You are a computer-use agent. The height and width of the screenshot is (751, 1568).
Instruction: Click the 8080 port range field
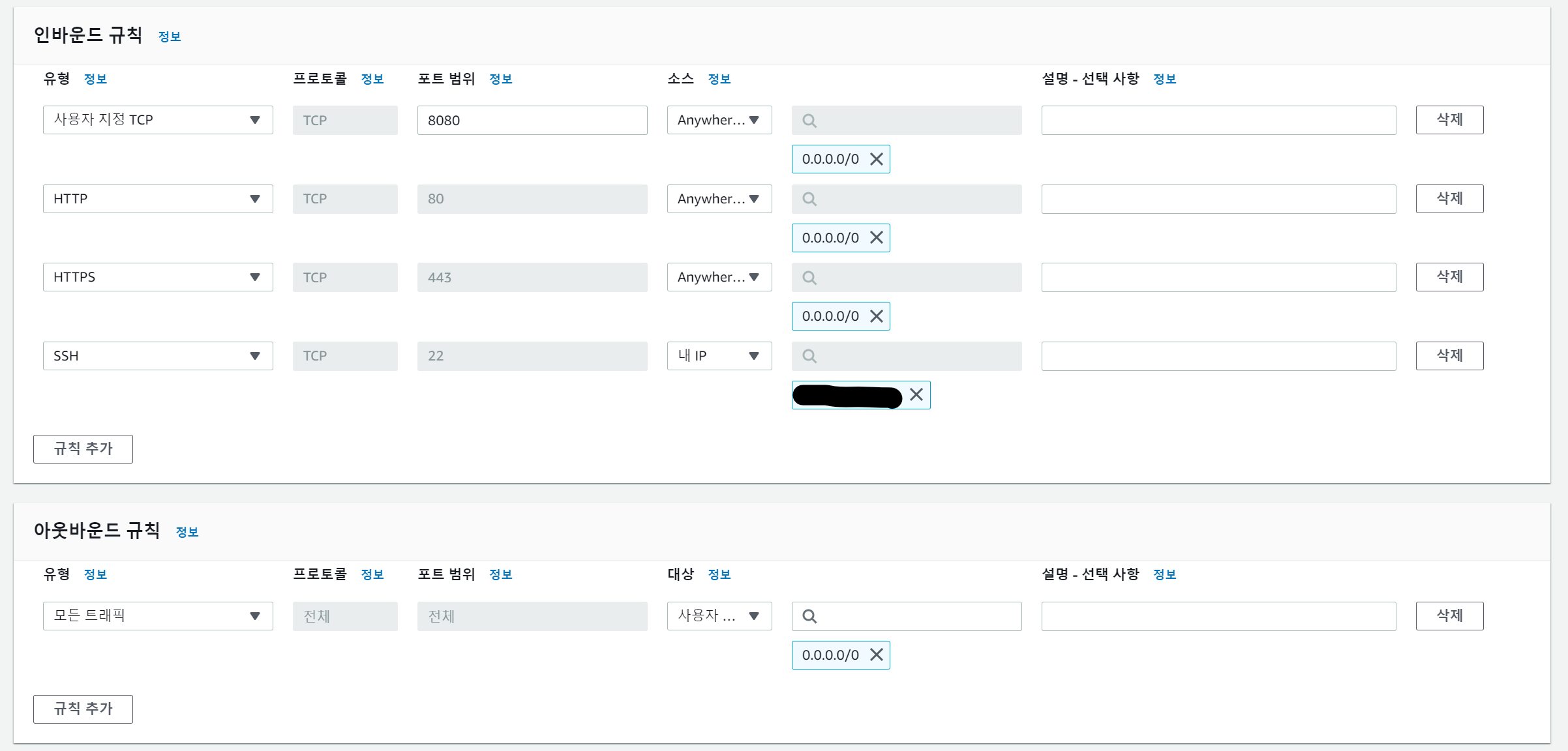(x=532, y=121)
